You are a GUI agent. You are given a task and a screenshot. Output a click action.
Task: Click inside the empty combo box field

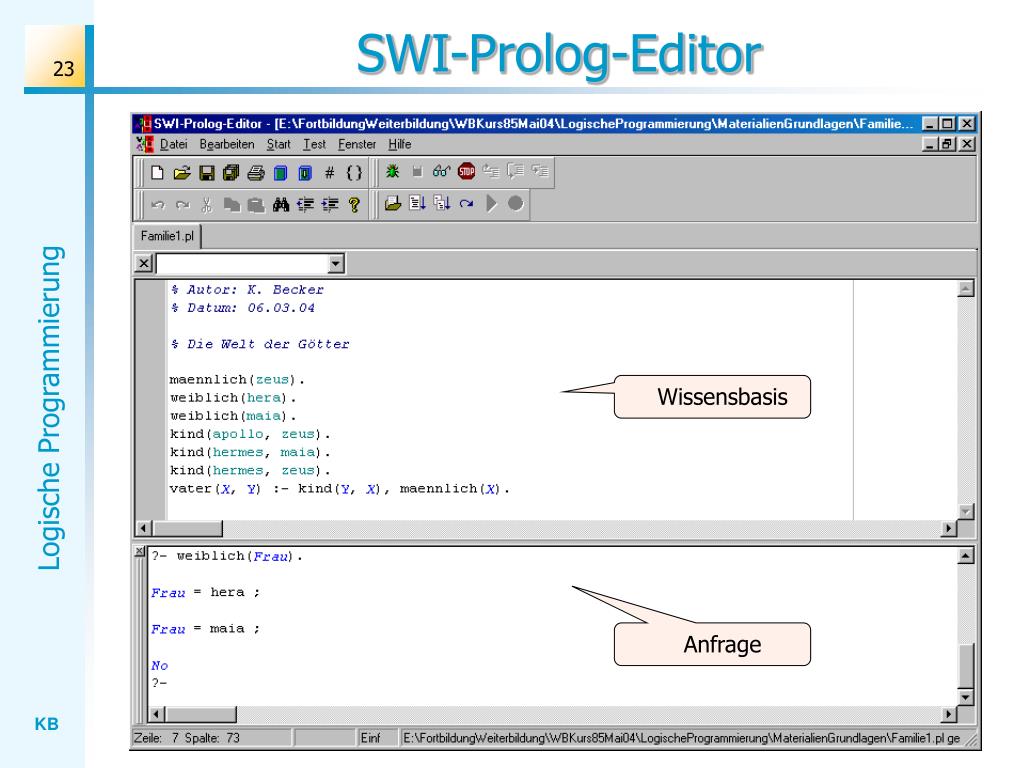tap(242, 264)
